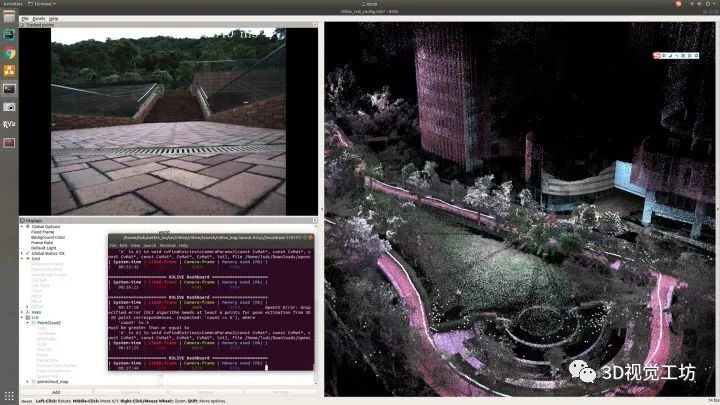The image size is (720, 405).
Task: Open the RViz Help menu
Action: [x=53, y=18]
